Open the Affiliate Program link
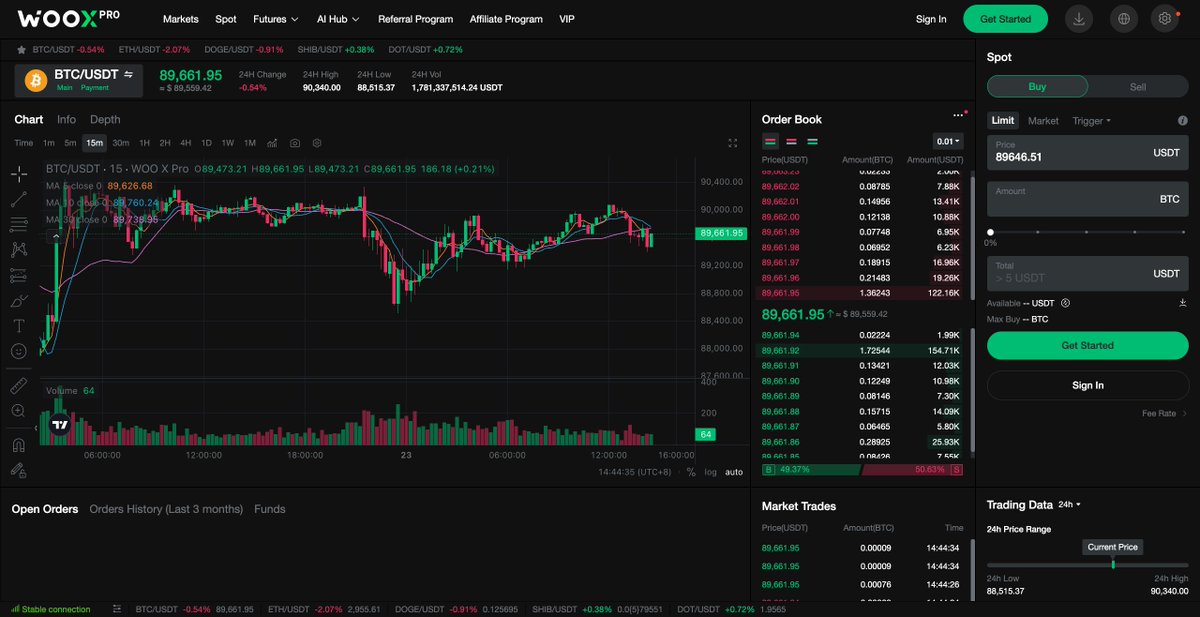Image resolution: width=1200 pixels, height=617 pixels. tap(506, 19)
